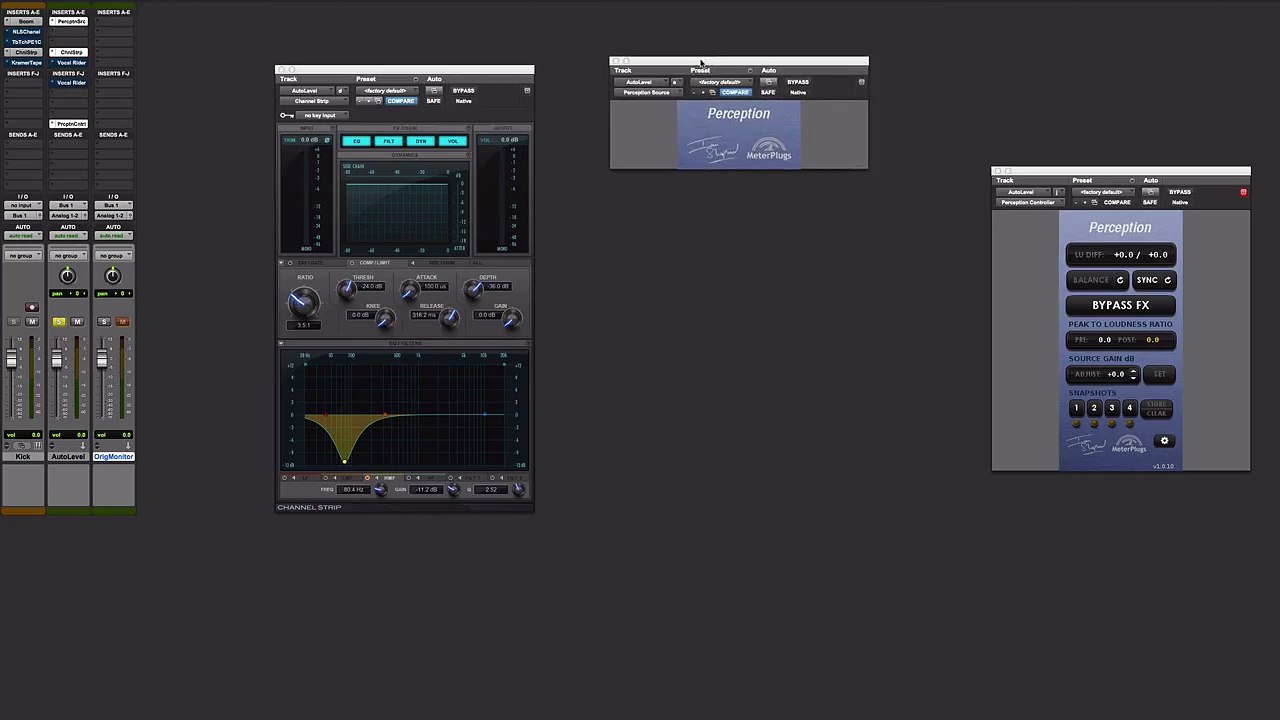1280x720 pixels.
Task: Open the no key input dropdown
Action: click(x=320, y=116)
